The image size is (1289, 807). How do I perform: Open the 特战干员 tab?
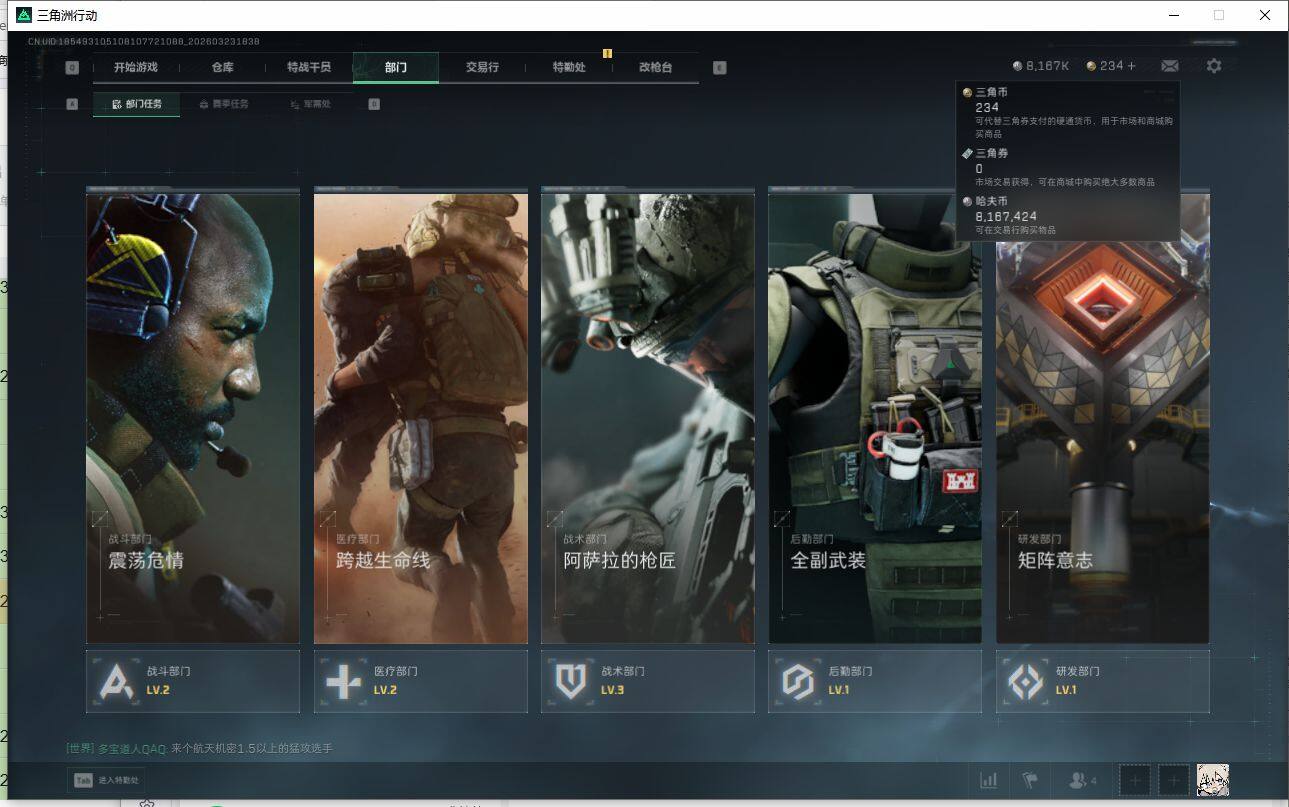pos(309,67)
